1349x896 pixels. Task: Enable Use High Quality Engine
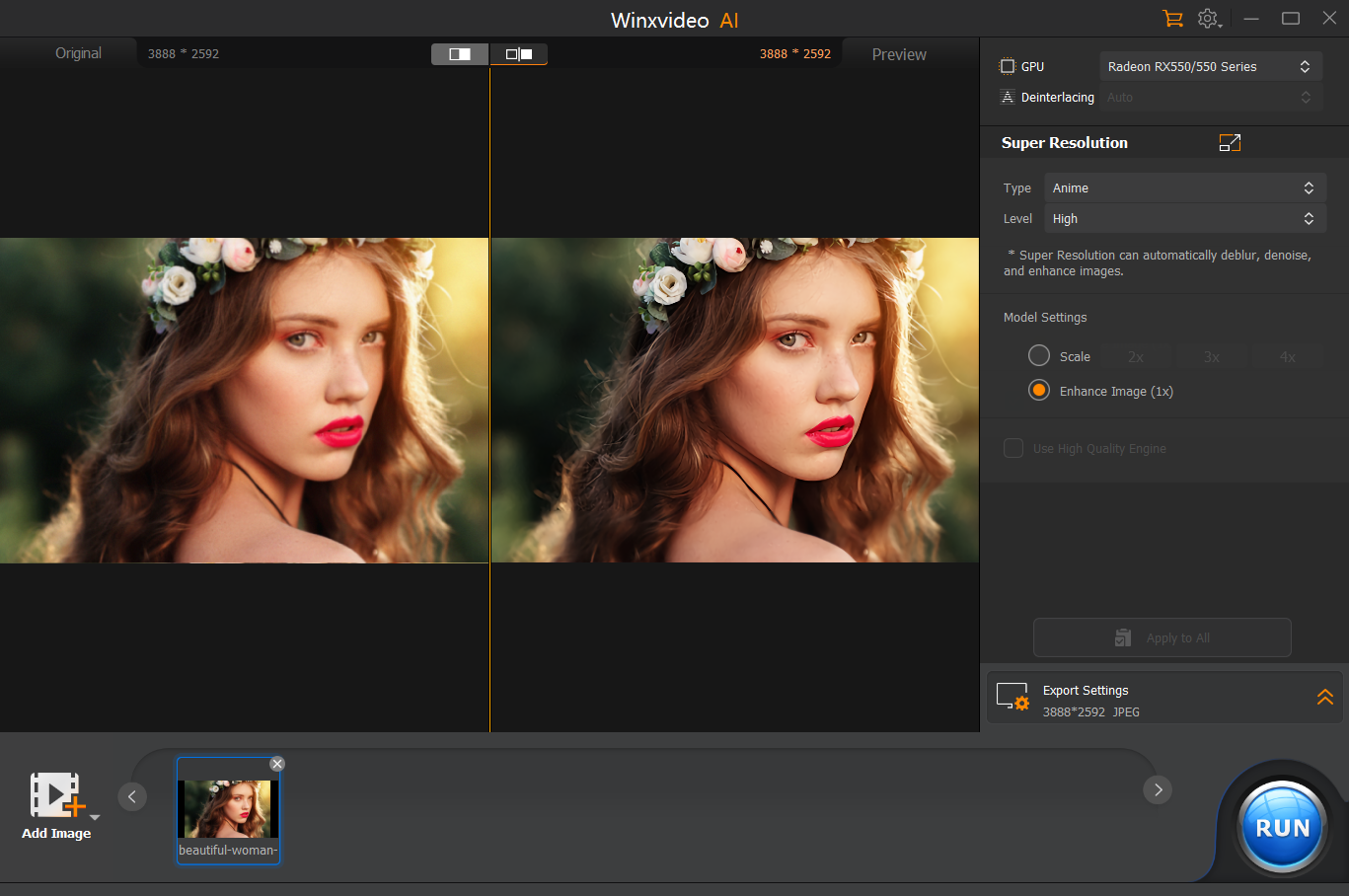1012,448
